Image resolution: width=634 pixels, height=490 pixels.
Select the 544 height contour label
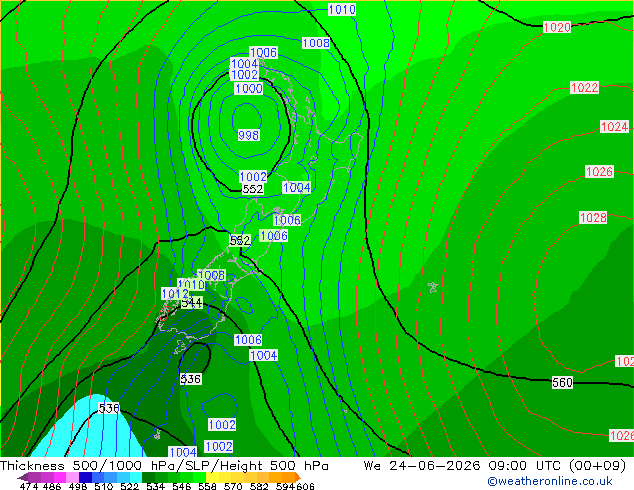point(192,302)
